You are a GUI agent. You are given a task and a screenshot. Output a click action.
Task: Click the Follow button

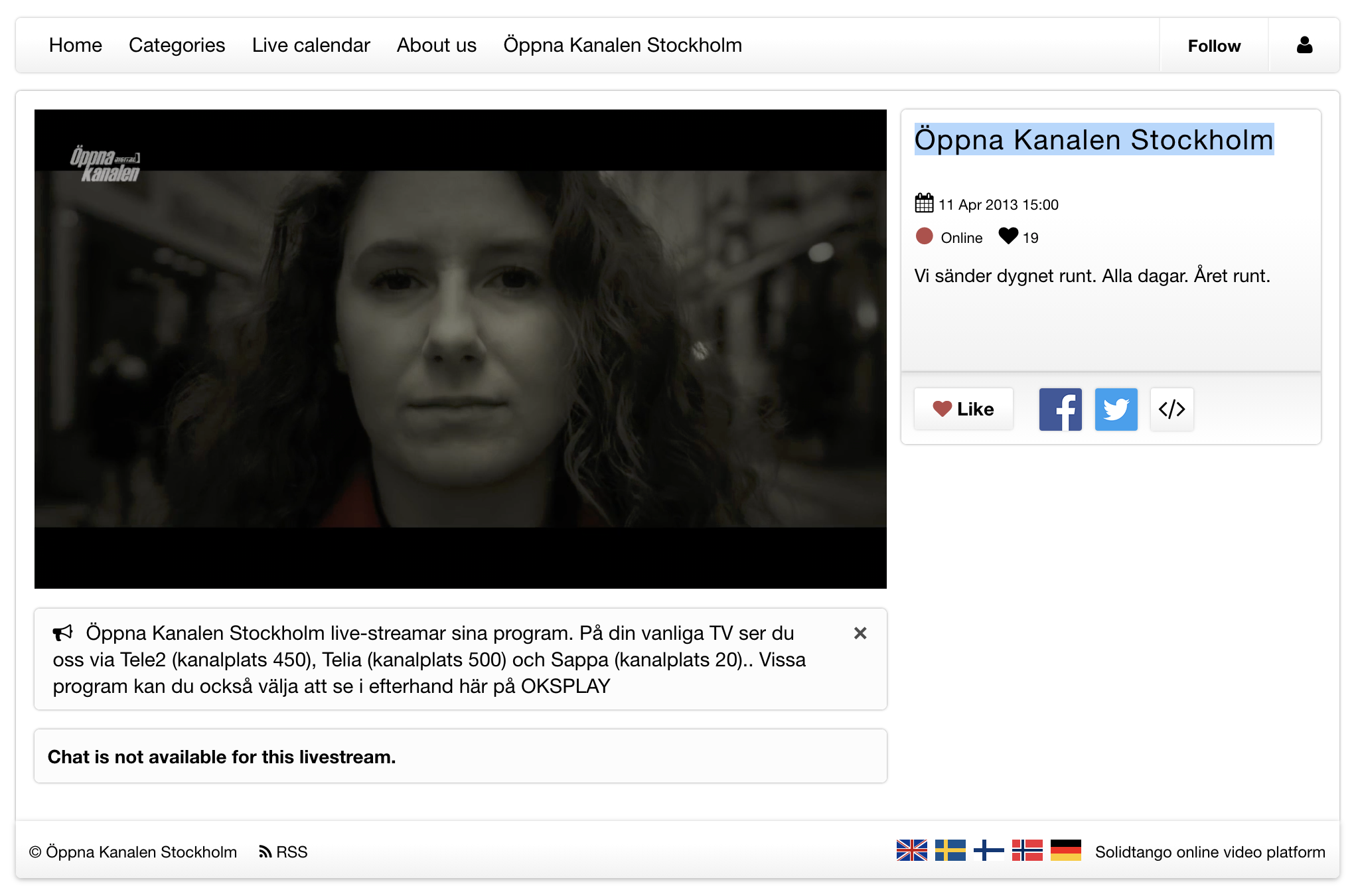coord(1213,46)
